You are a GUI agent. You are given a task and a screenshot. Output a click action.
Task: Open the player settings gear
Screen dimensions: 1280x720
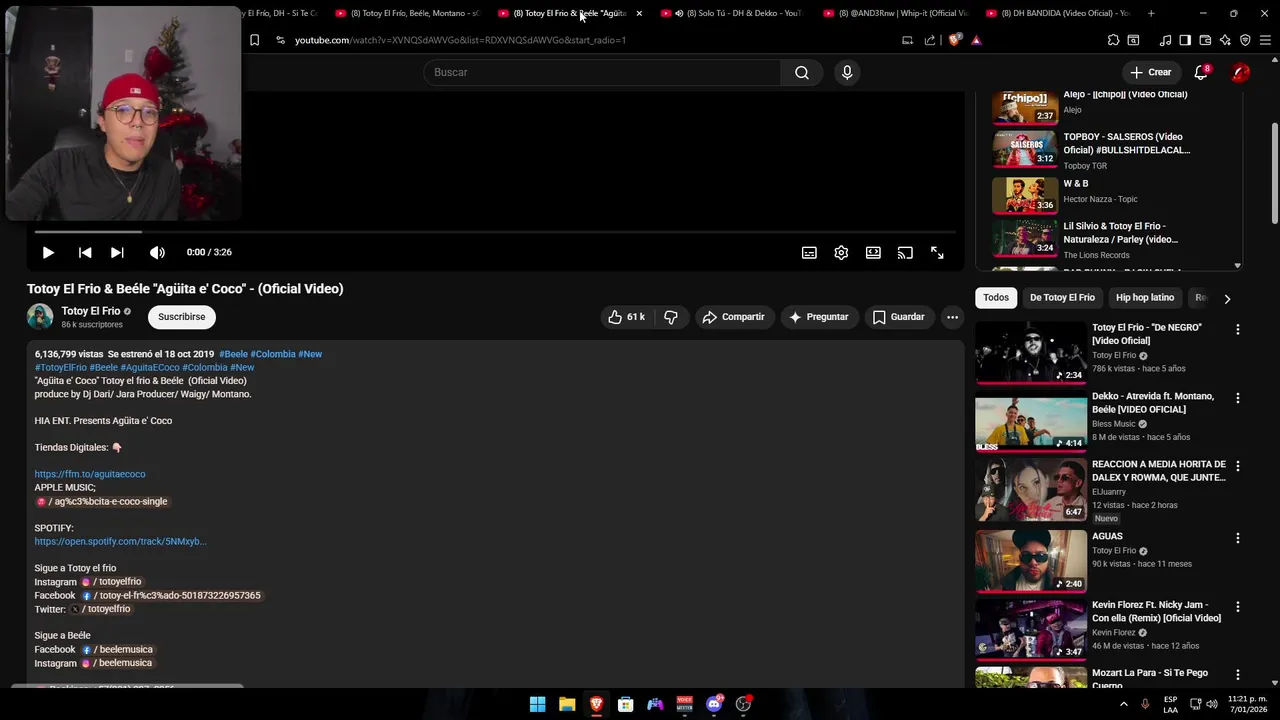841,253
